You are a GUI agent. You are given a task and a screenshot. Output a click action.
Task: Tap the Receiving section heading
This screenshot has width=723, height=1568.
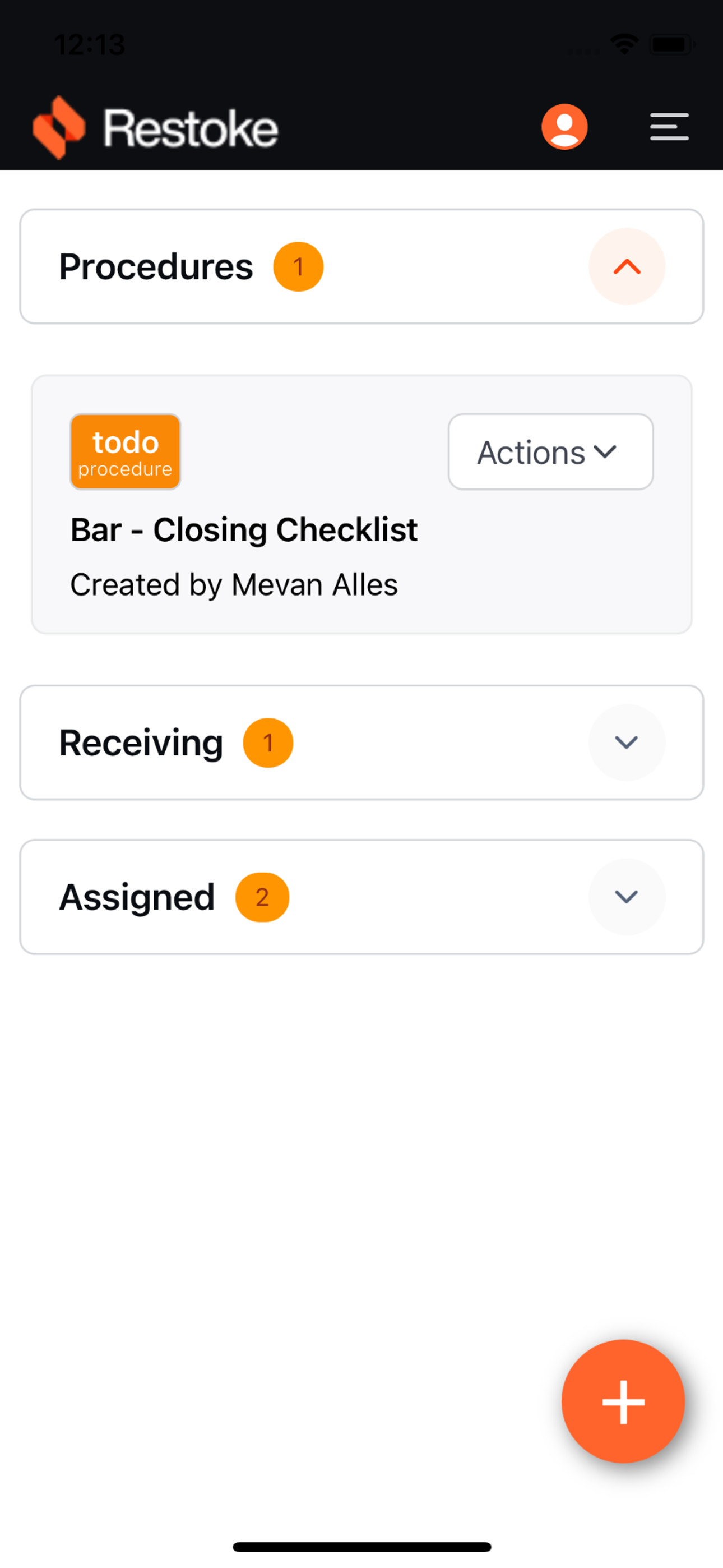[x=141, y=743]
